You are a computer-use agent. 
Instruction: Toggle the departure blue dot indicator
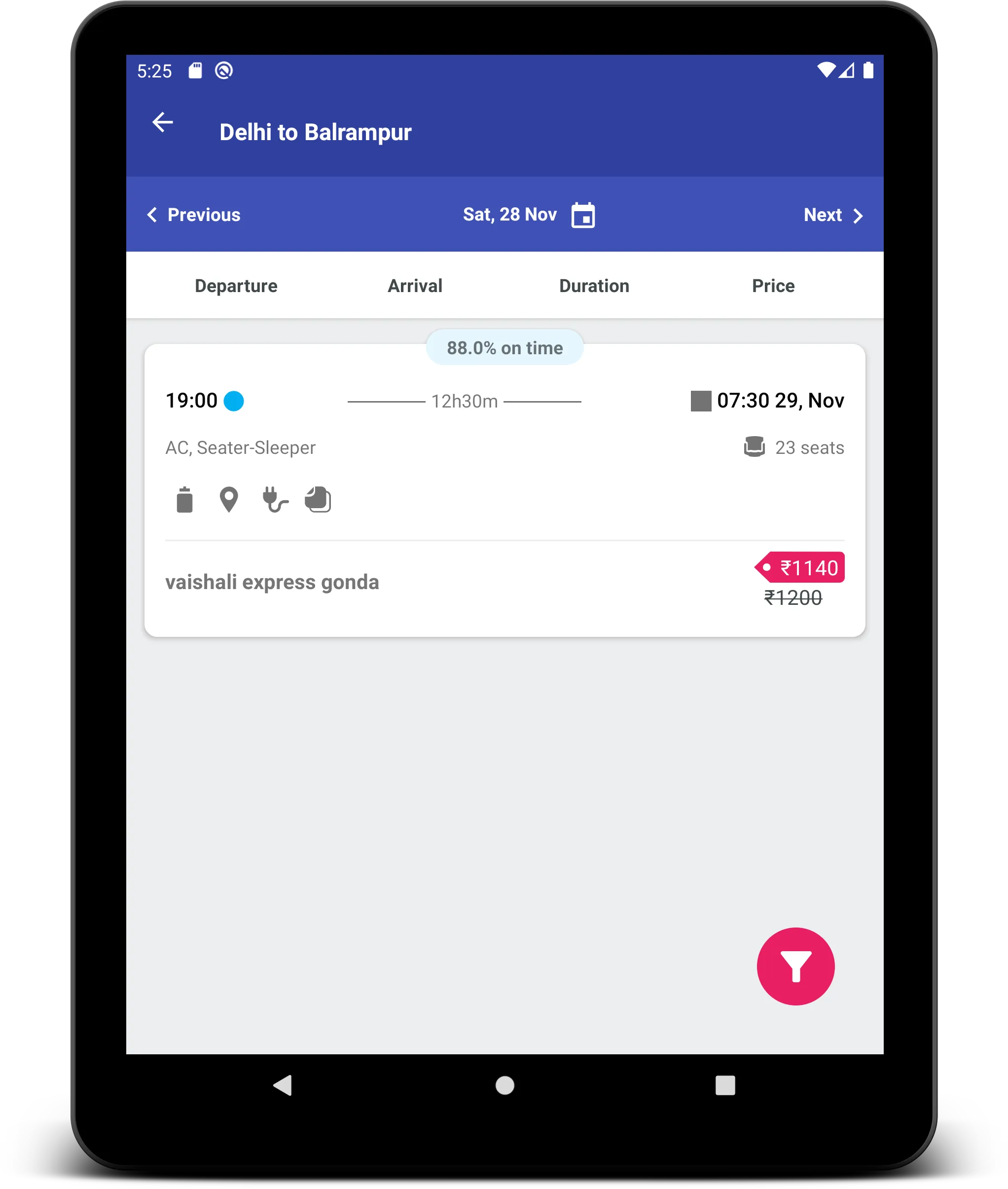click(238, 400)
